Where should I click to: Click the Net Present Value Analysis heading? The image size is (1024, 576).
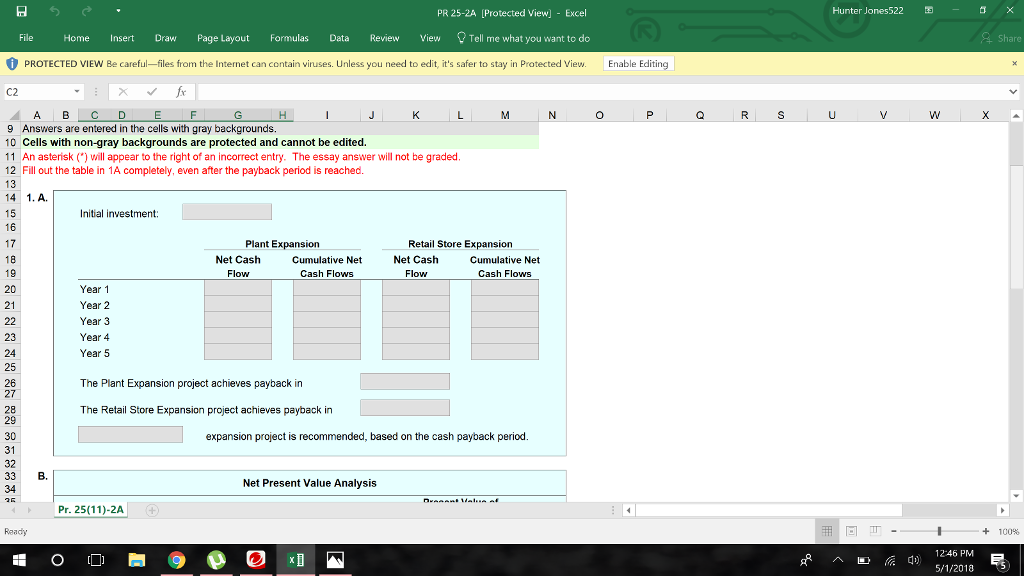point(310,483)
